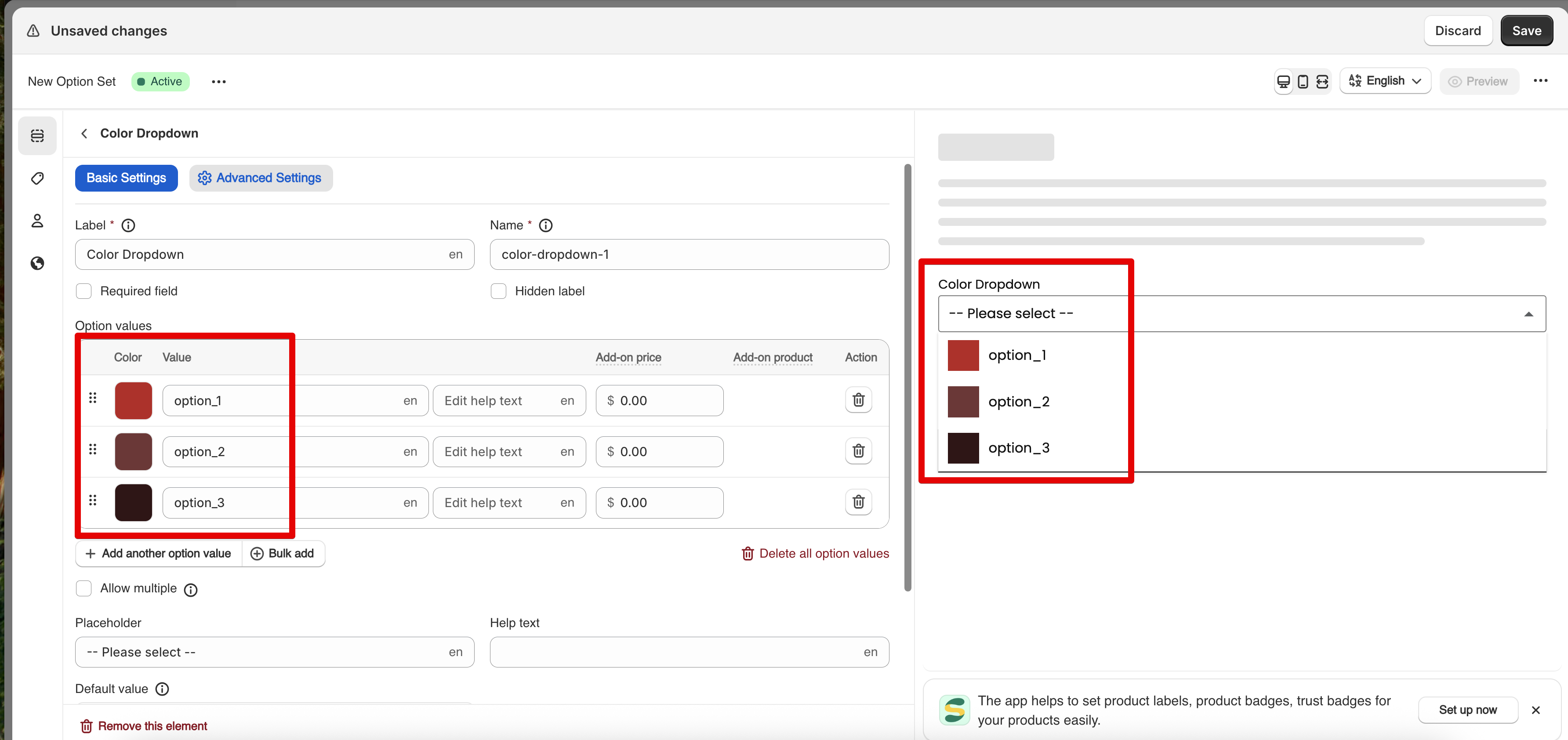Delete option_2 with trash icon
The width and height of the screenshot is (1568, 740).
click(858, 451)
